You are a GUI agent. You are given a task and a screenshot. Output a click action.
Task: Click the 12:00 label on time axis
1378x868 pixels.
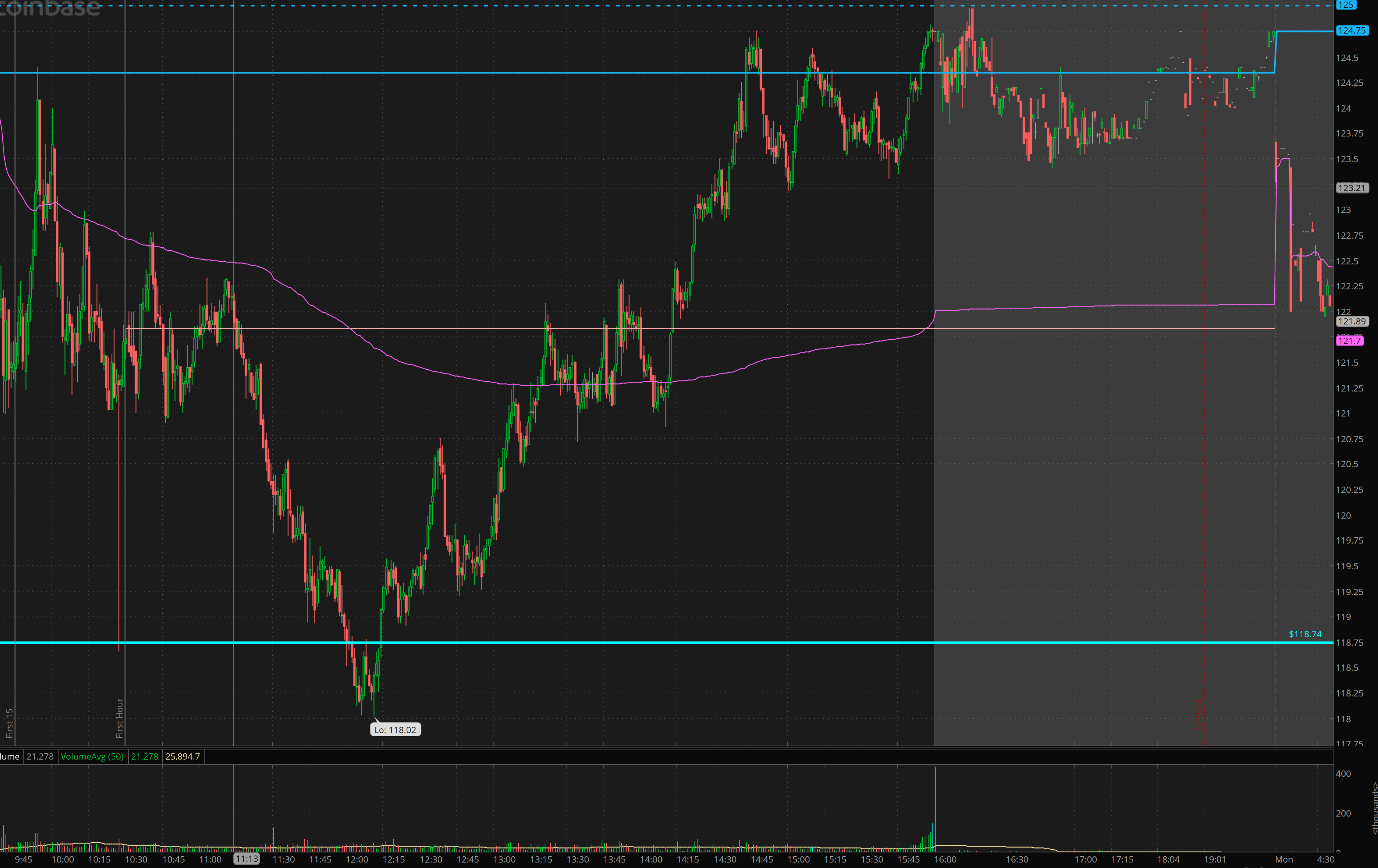pyautogui.click(x=357, y=859)
